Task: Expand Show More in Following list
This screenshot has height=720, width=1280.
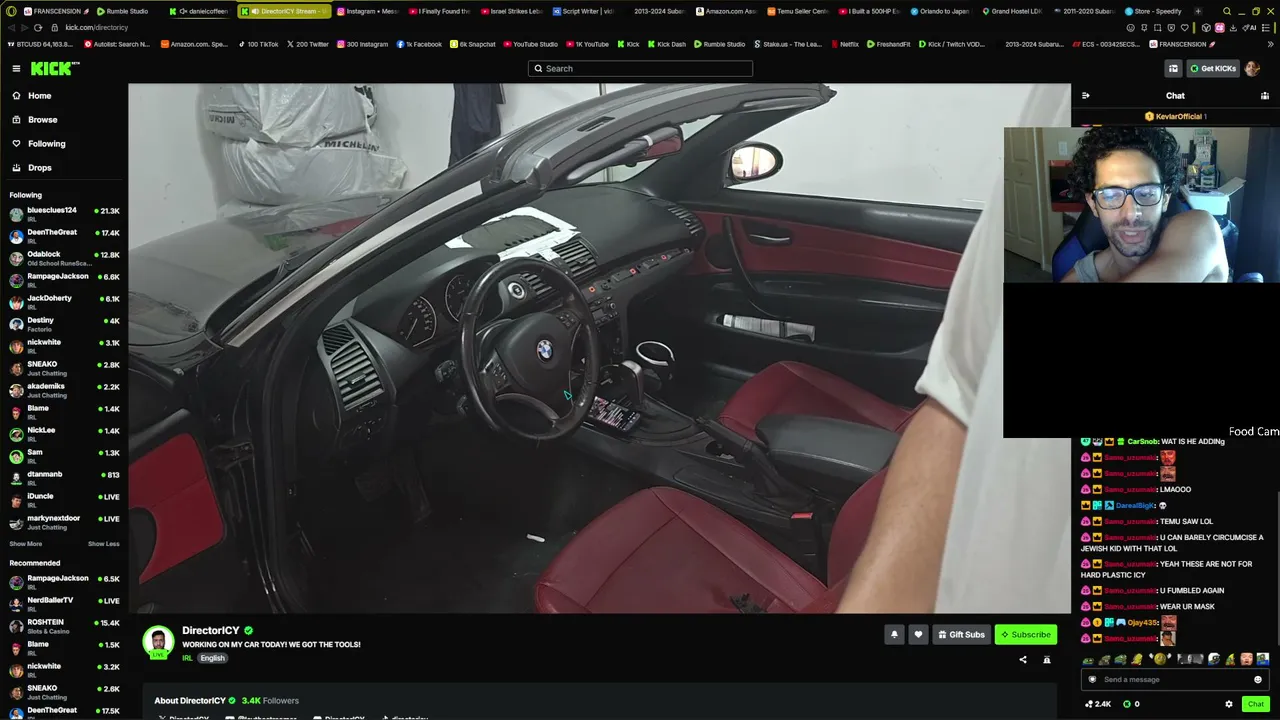Action: pyautogui.click(x=26, y=544)
